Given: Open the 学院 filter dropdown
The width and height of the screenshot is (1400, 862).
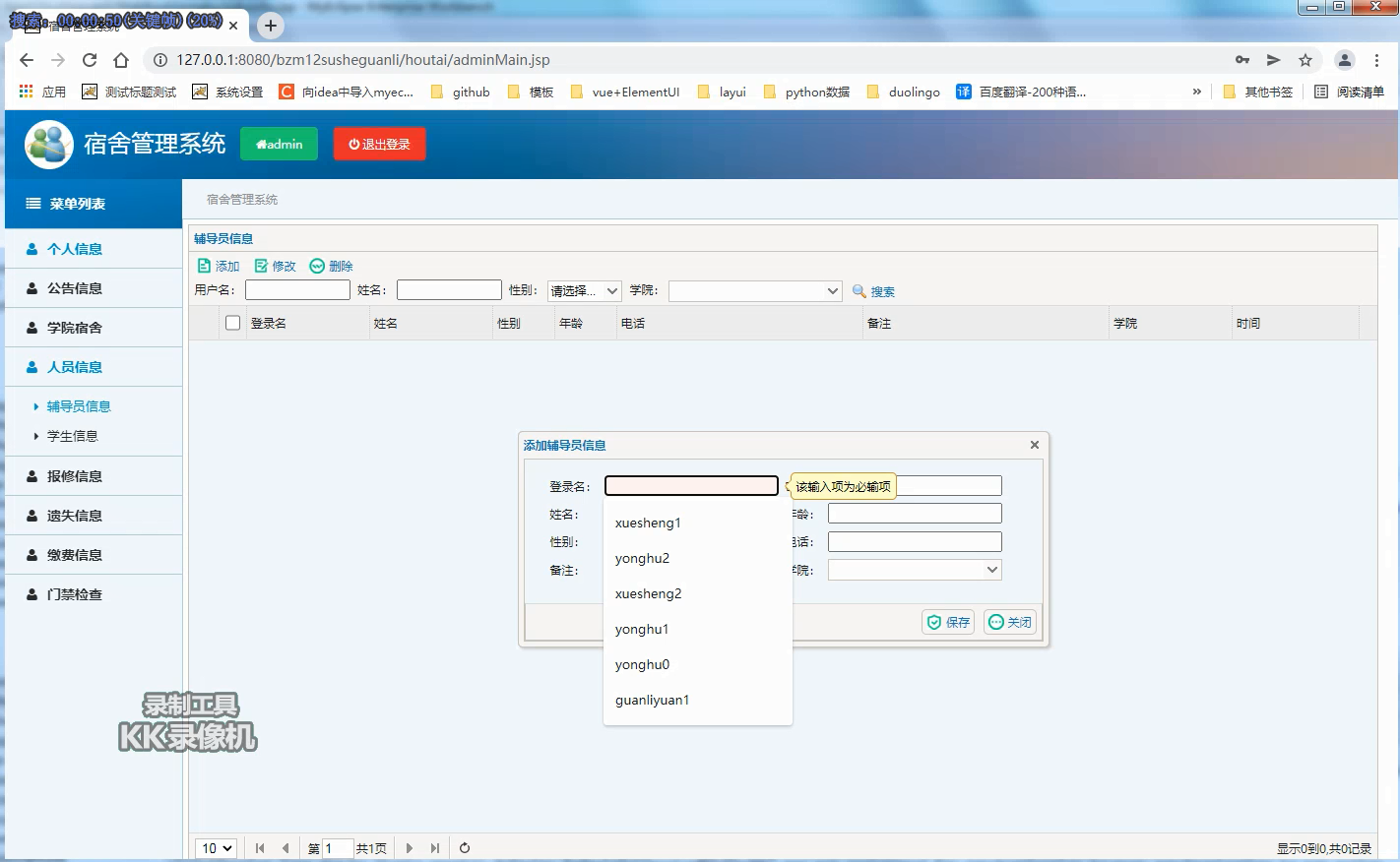Looking at the screenshot, I should pos(755,291).
